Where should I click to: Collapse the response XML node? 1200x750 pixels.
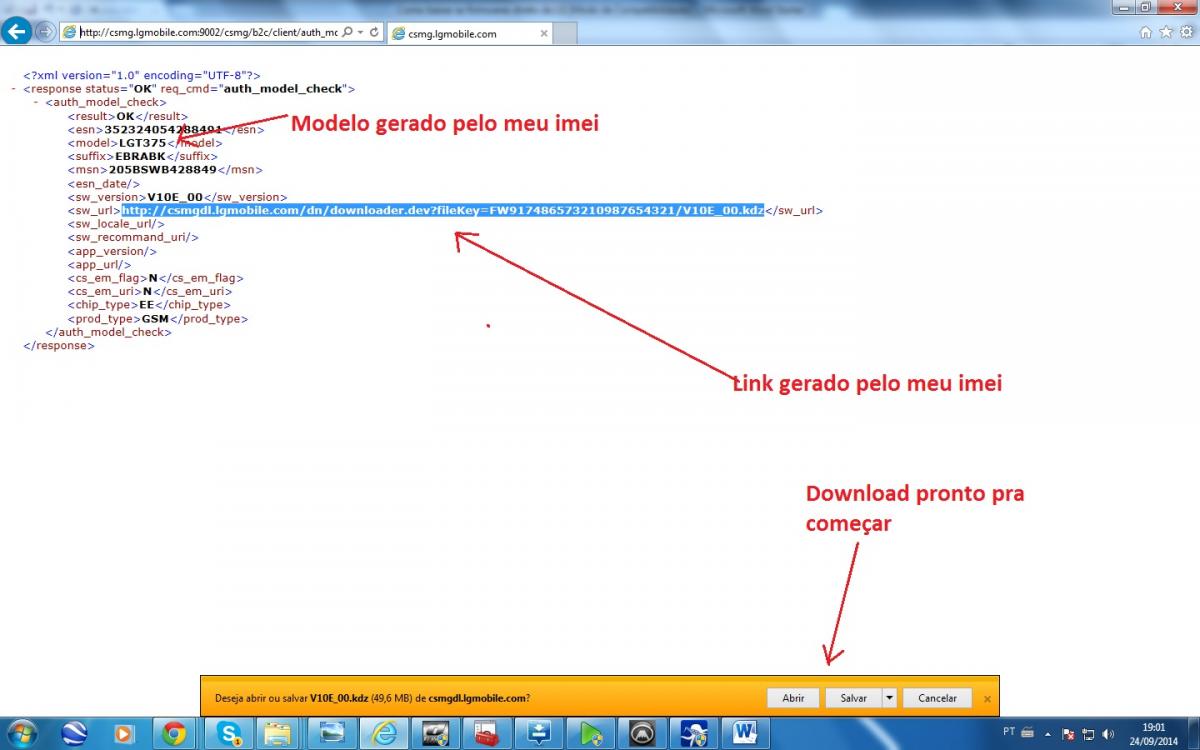pos(13,89)
